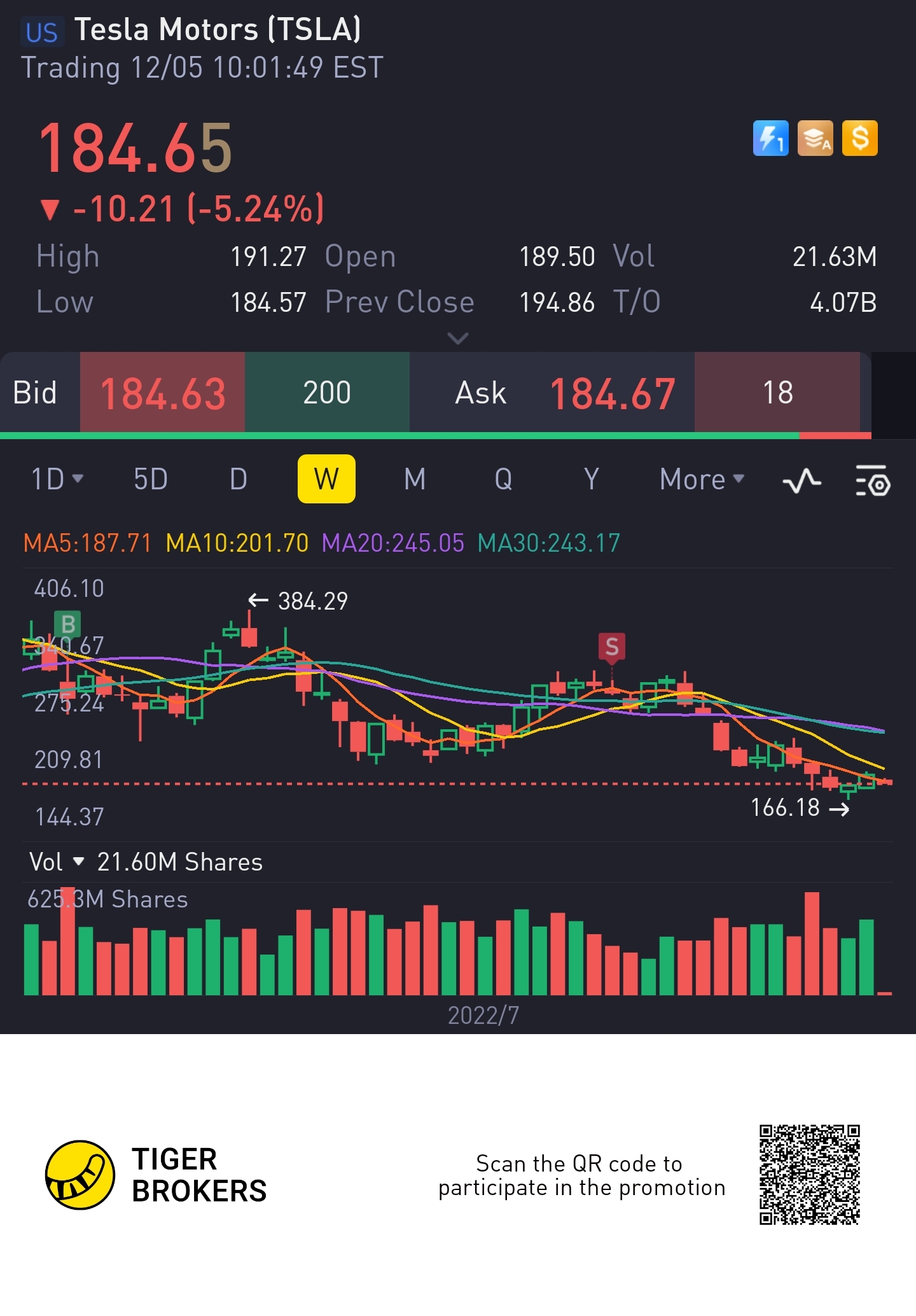
Task: Open the Vol indicator dropdown
Action: pyautogui.click(x=57, y=862)
